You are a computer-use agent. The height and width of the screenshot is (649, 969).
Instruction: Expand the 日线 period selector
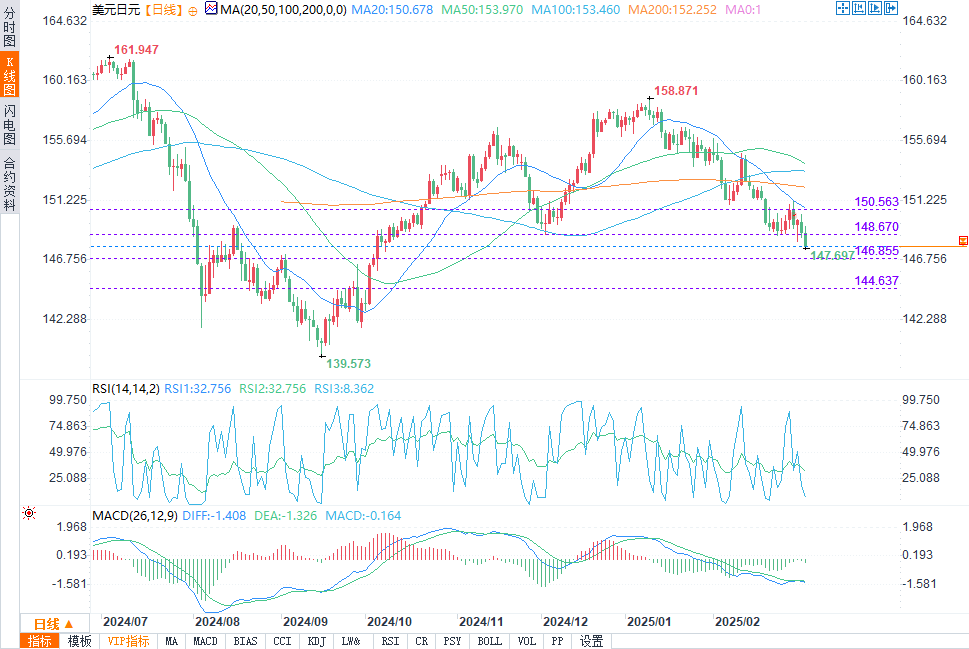click(x=54, y=624)
